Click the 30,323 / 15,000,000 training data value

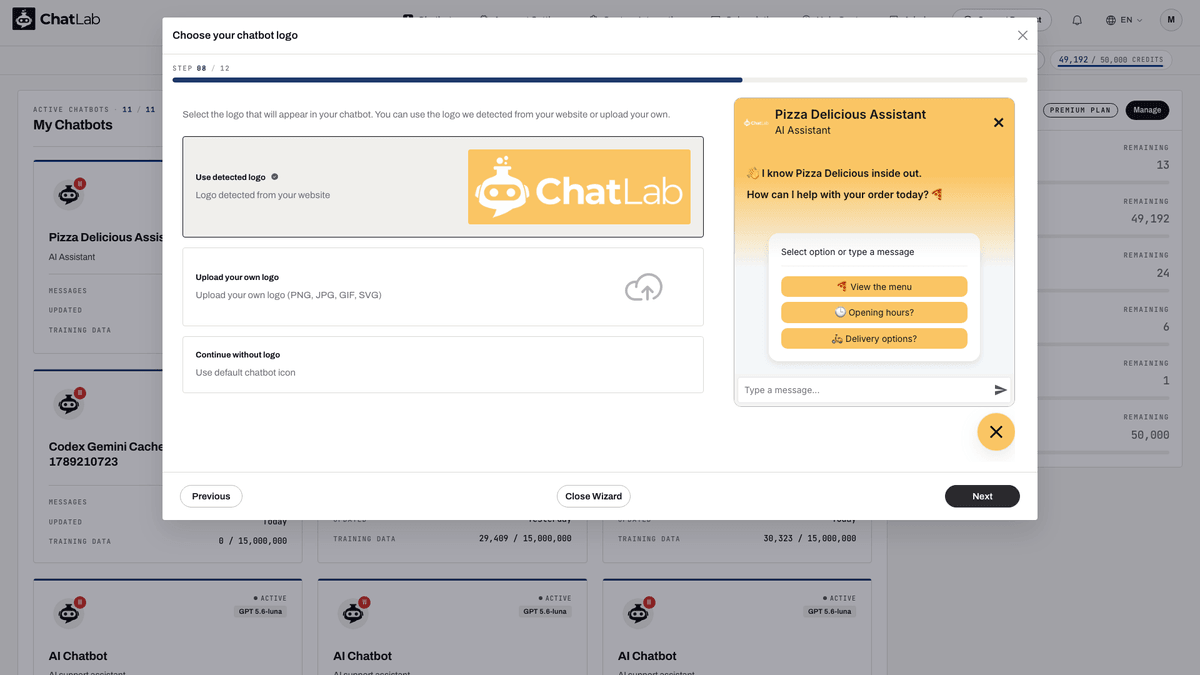(810, 538)
